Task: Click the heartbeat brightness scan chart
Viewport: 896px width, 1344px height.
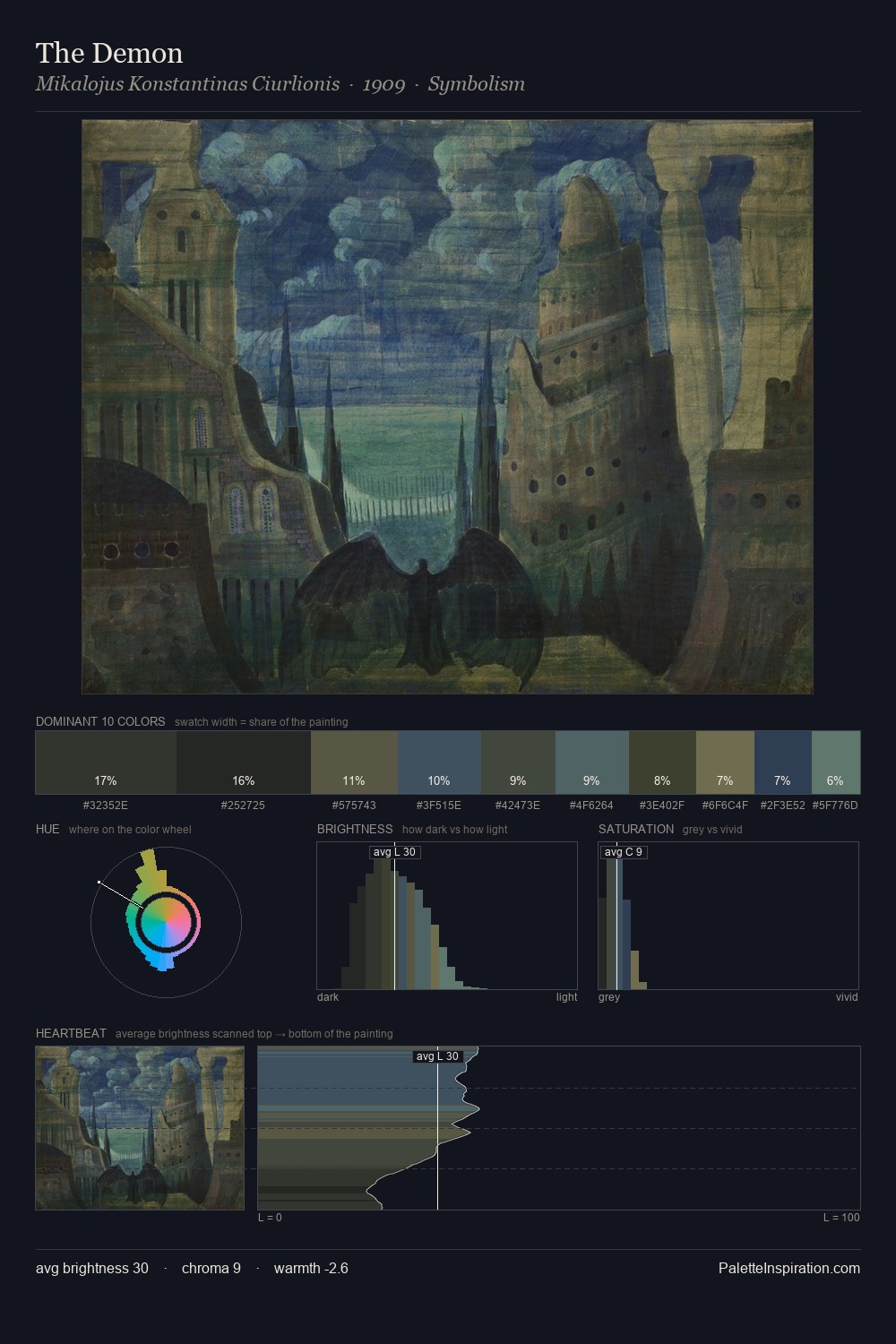Action: pyautogui.click(x=559, y=1128)
